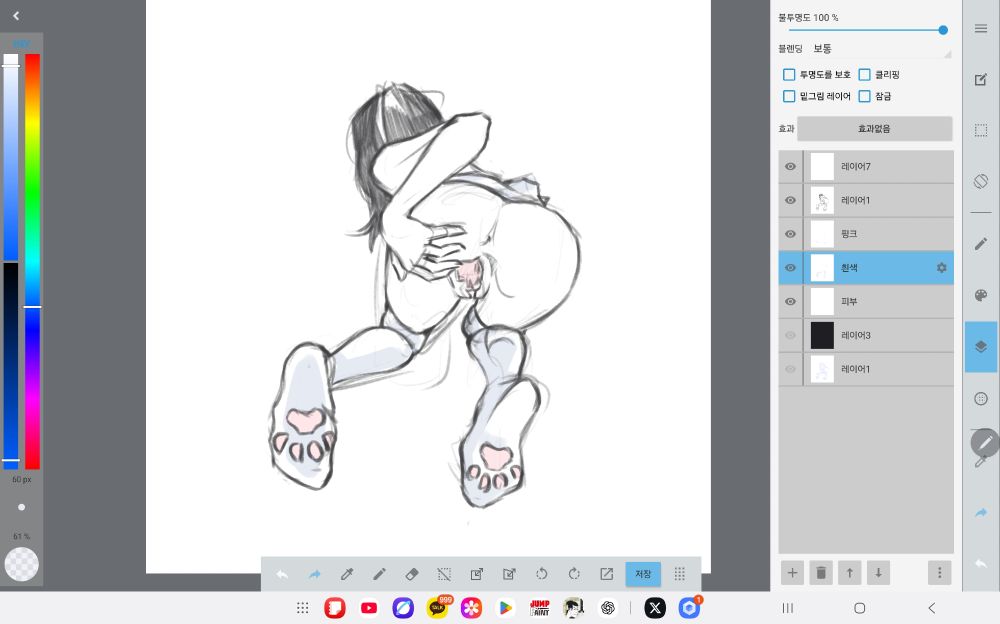Viewport: 1000px width, 624px height.
Task: Show the hidden 레이어3 layer via eye icon
Action: point(790,336)
